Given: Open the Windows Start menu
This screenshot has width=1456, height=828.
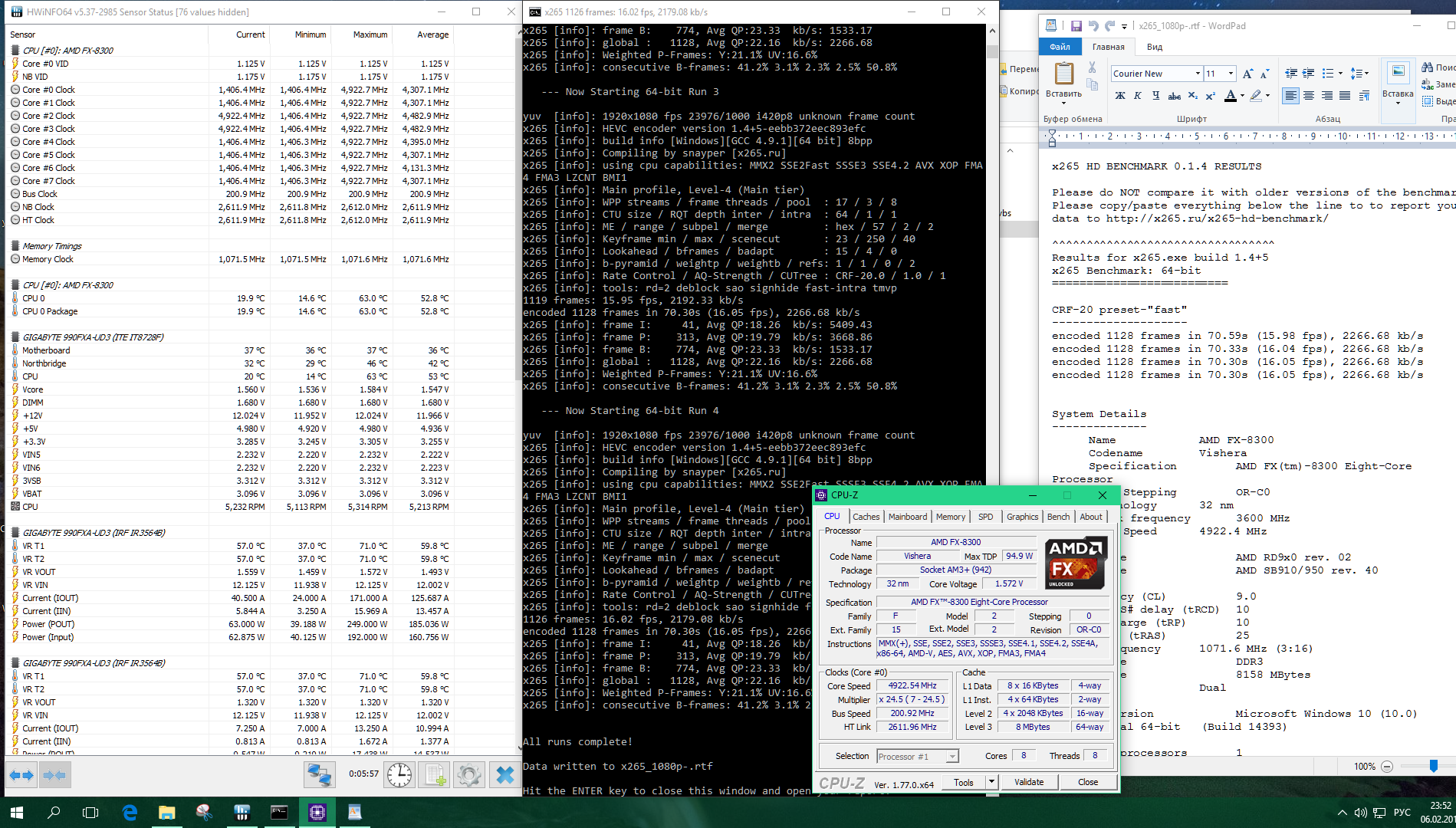Looking at the screenshot, I should pos(17,812).
